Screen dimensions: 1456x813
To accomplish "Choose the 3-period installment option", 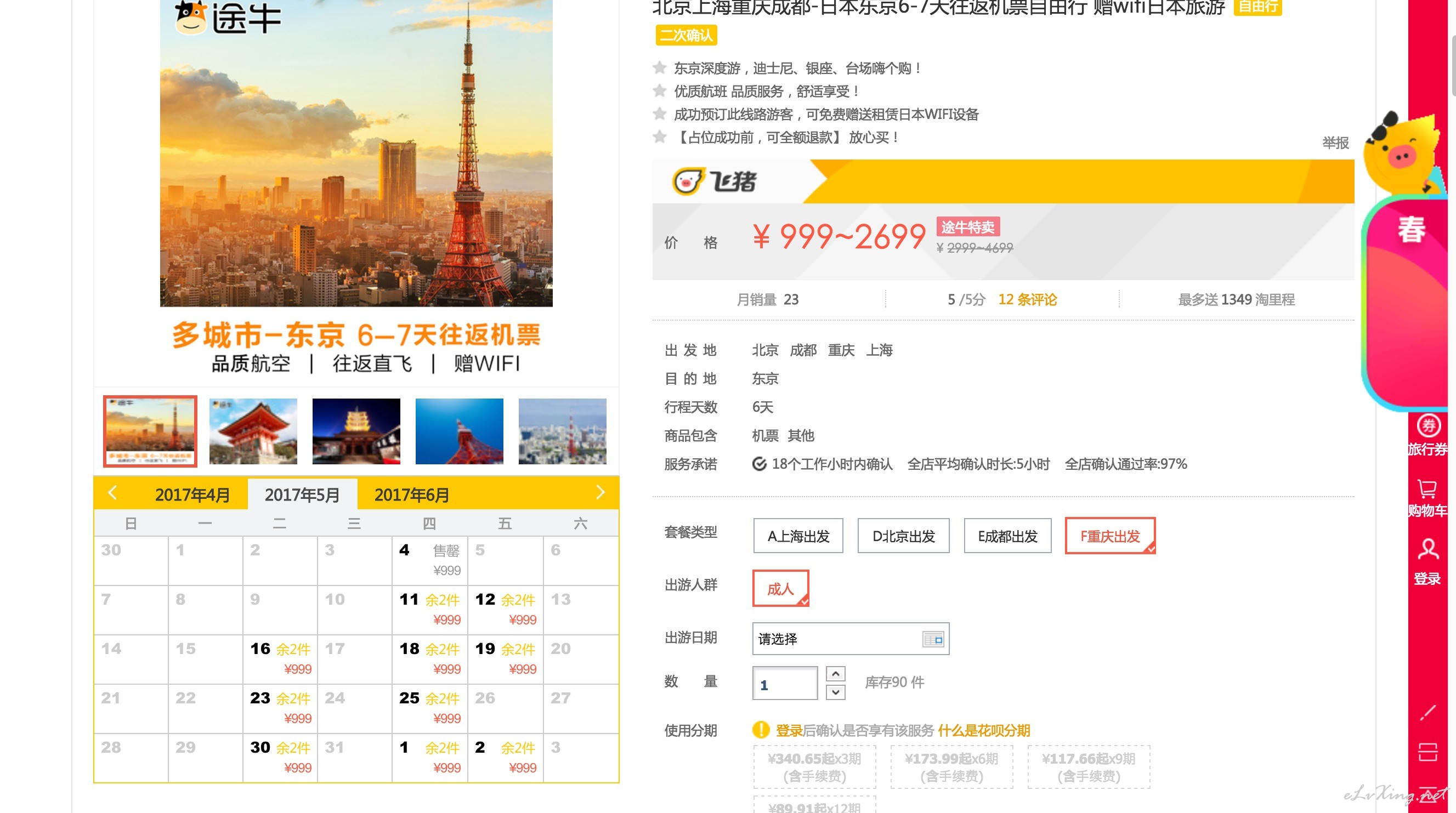I will click(814, 766).
